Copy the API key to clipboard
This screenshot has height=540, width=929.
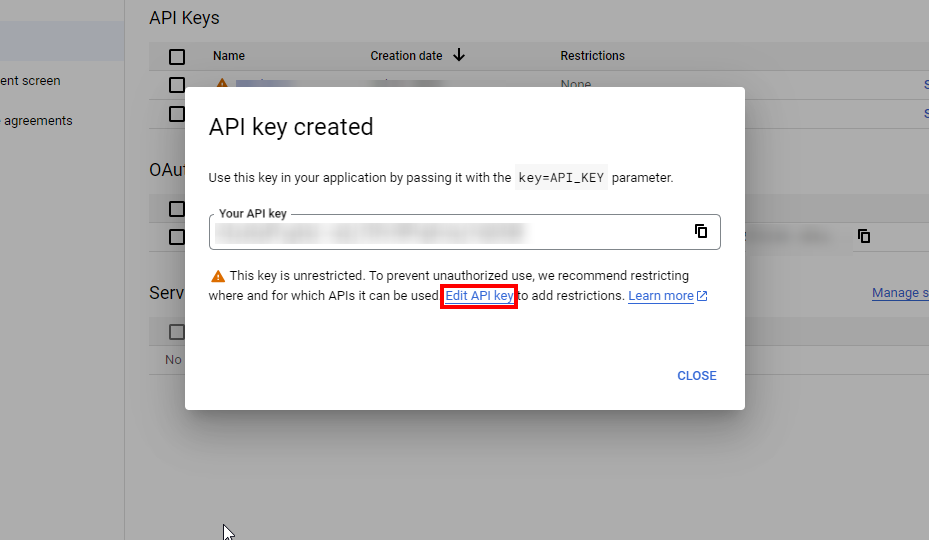(701, 231)
